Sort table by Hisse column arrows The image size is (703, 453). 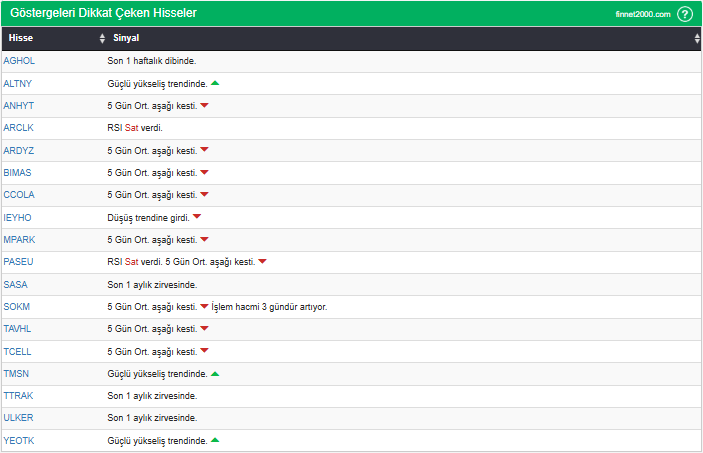(102, 38)
